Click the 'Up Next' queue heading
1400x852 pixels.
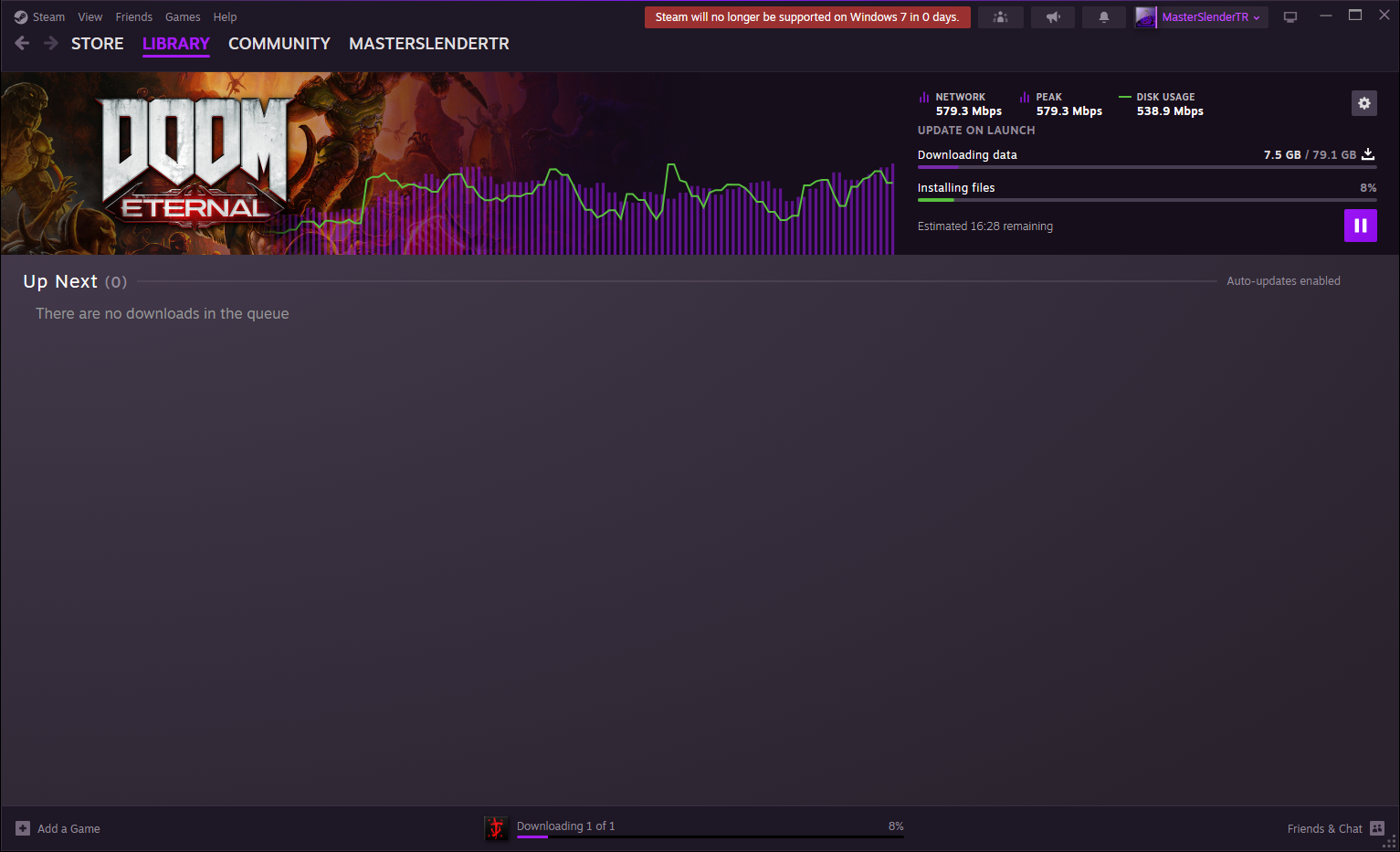point(60,281)
